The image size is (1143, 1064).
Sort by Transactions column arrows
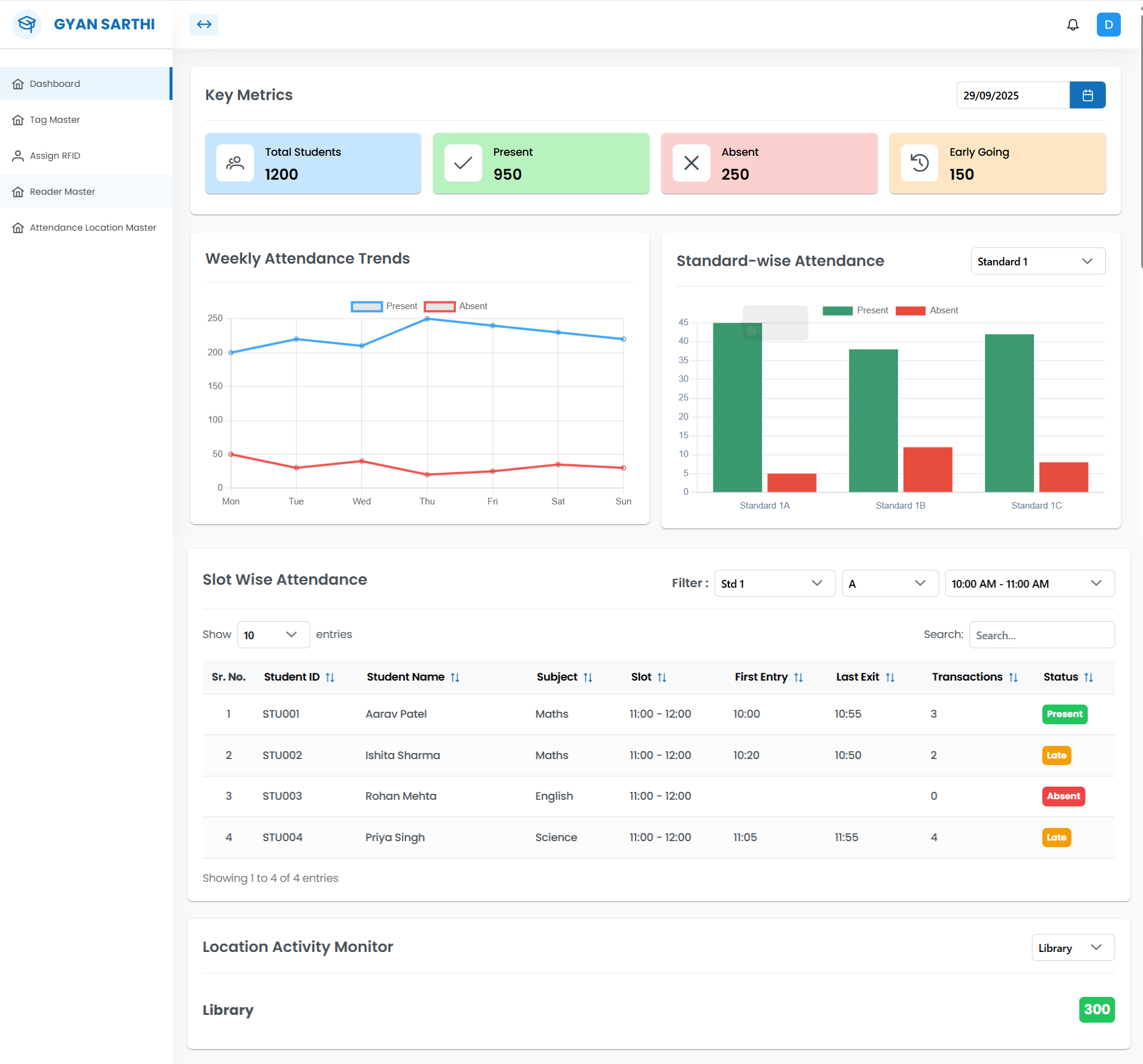coord(1013,677)
